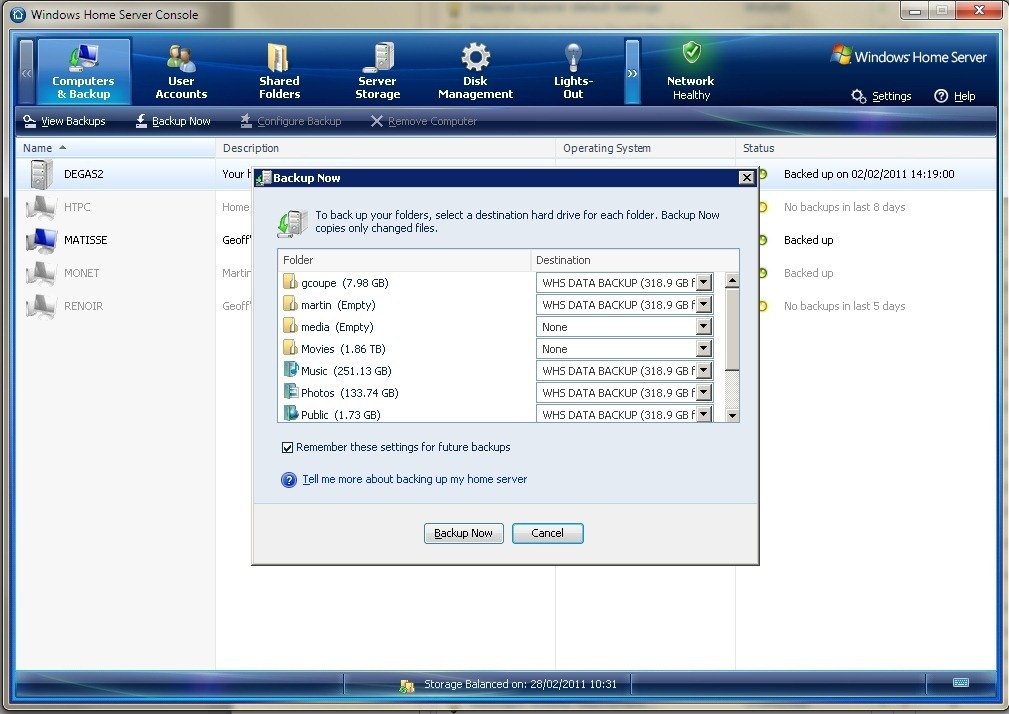The height and width of the screenshot is (714, 1009).
Task: Click the keyboard icon in the status bar
Action: [x=961, y=682]
